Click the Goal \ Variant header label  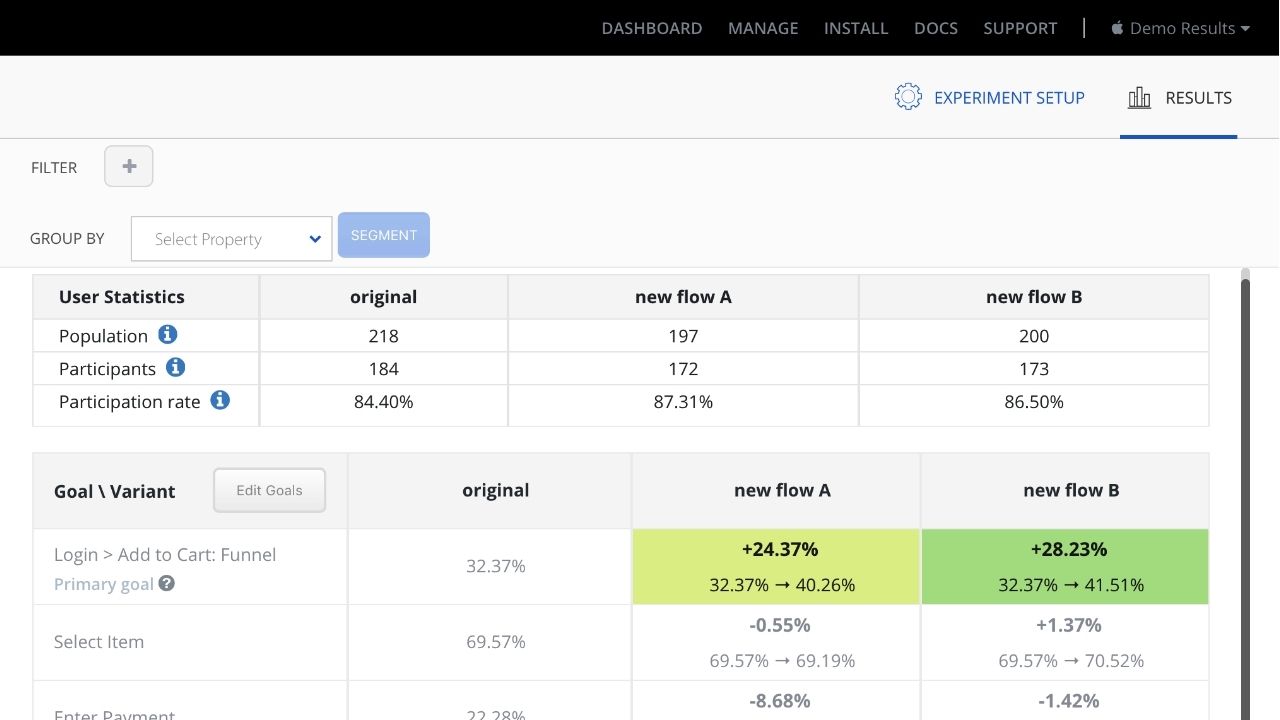(x=114, y=491)
